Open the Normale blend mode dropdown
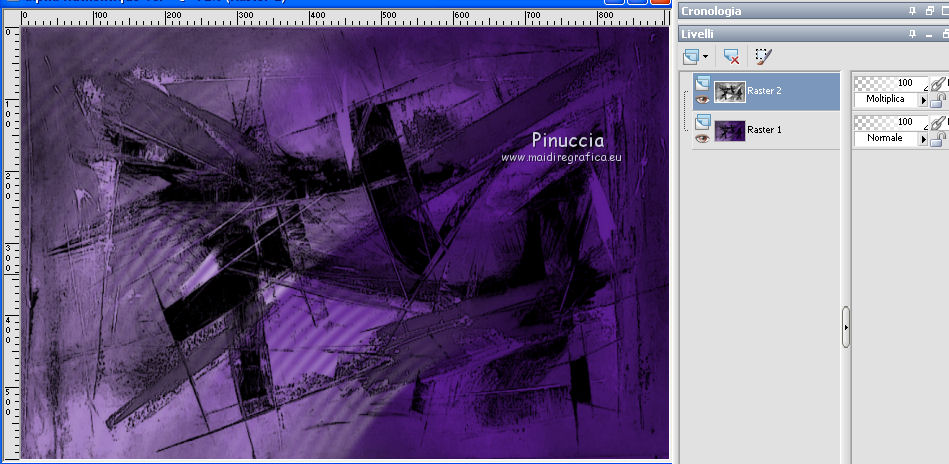 (x=924, y=139)
